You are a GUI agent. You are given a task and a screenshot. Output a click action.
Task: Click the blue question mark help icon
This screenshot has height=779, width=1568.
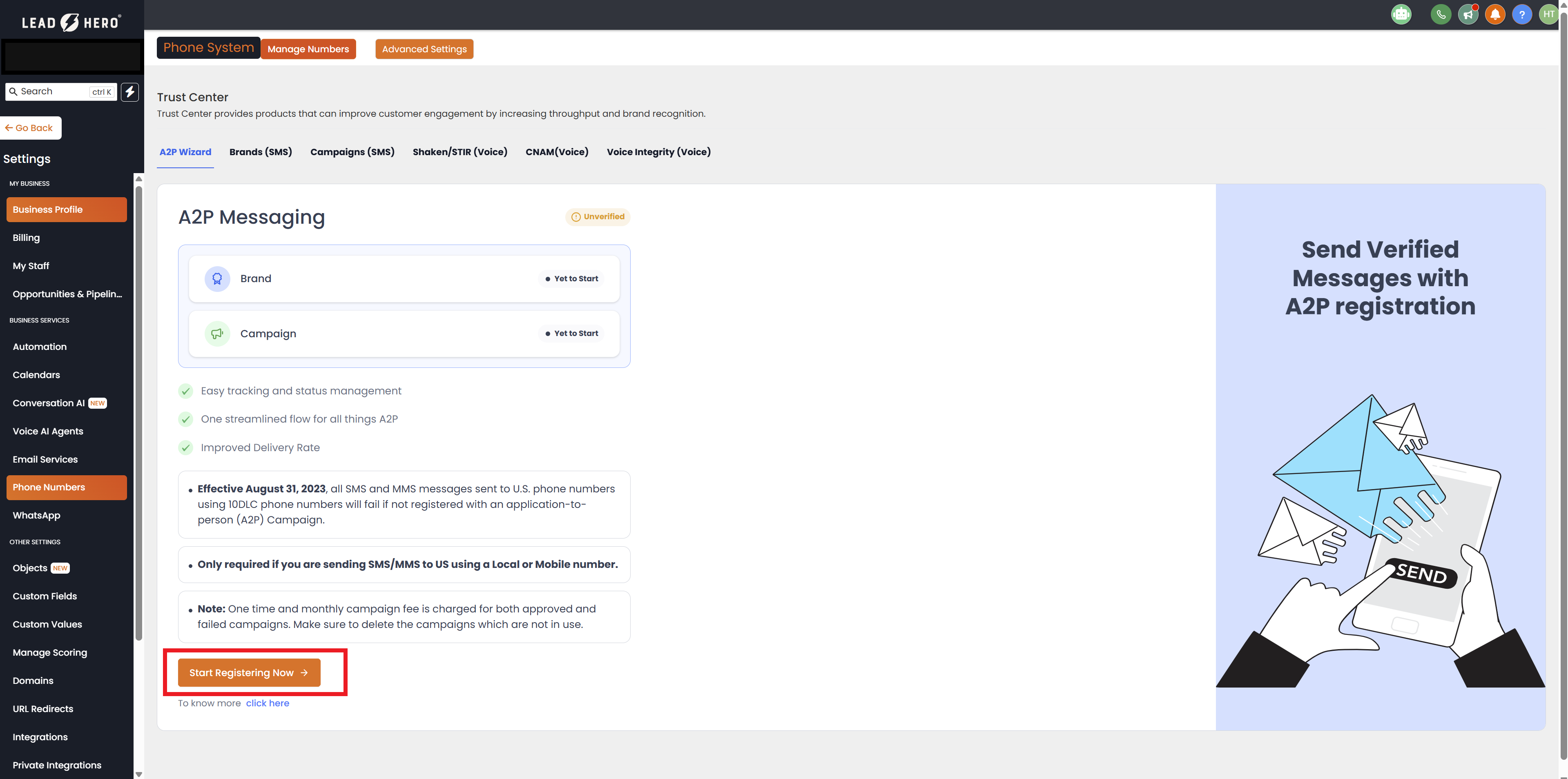[x=1521, y=14]
